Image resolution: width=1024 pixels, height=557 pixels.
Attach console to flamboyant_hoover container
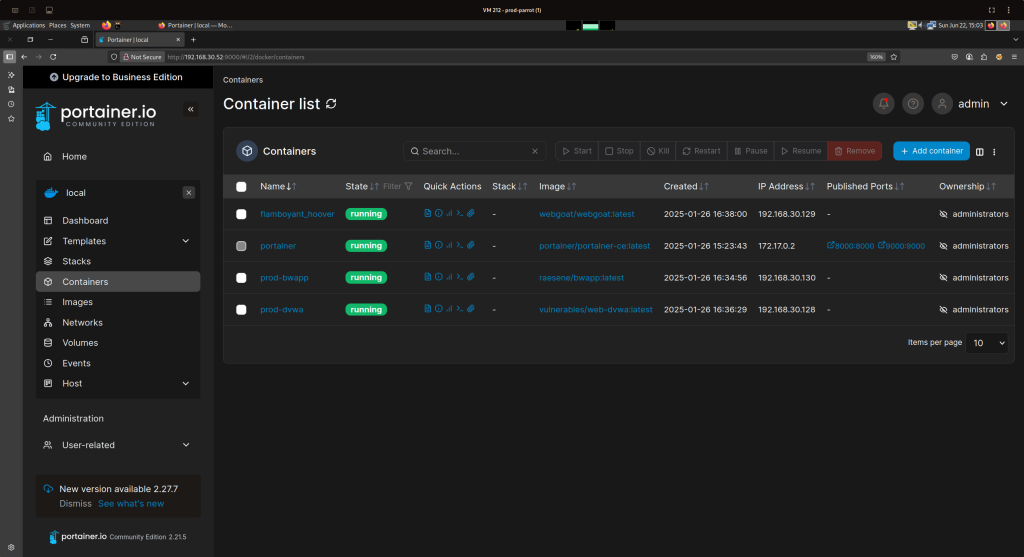click(471, 214)
